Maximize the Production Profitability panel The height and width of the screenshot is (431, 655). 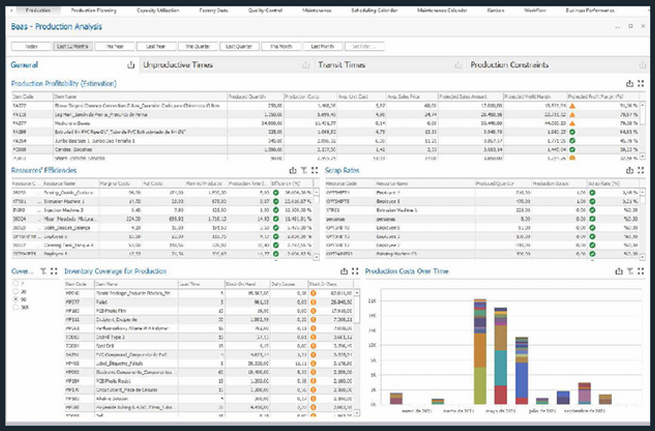640,84
